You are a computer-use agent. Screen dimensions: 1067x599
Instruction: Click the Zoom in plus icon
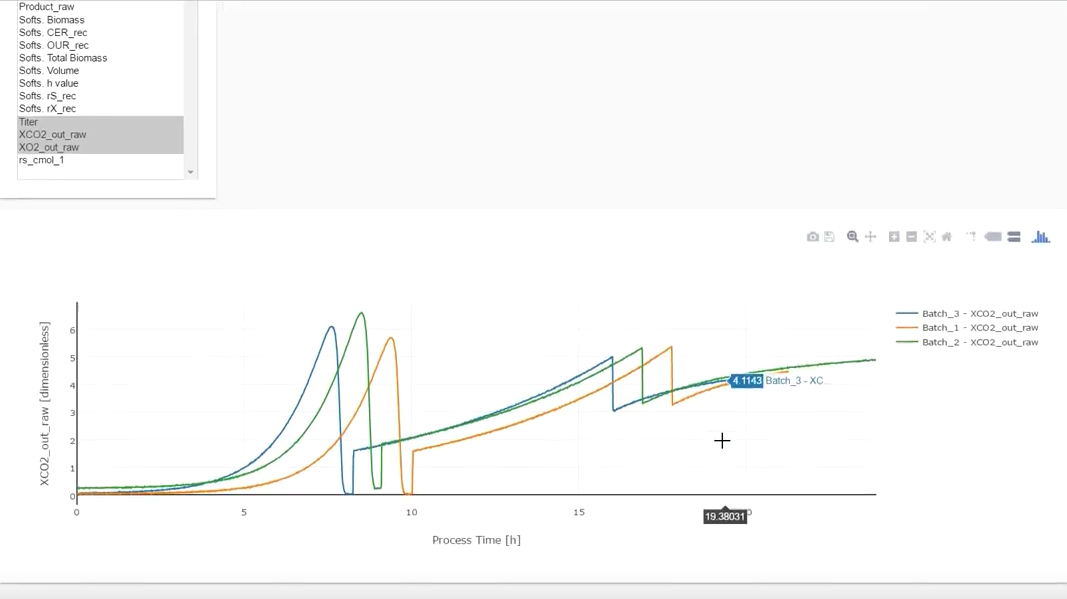[894, 237]
